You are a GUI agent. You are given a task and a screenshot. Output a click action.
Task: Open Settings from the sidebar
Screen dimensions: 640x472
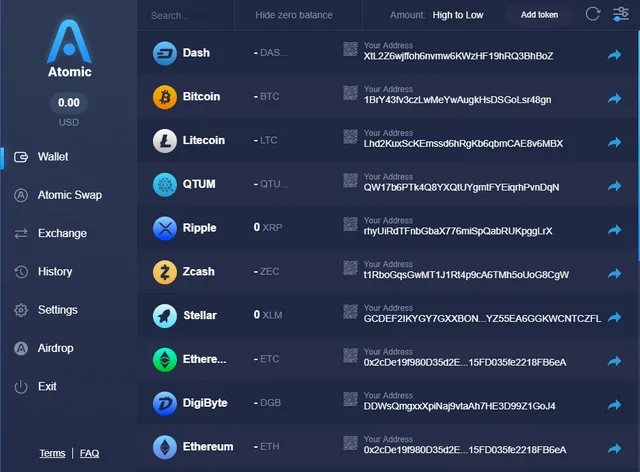tap(45, 310)
